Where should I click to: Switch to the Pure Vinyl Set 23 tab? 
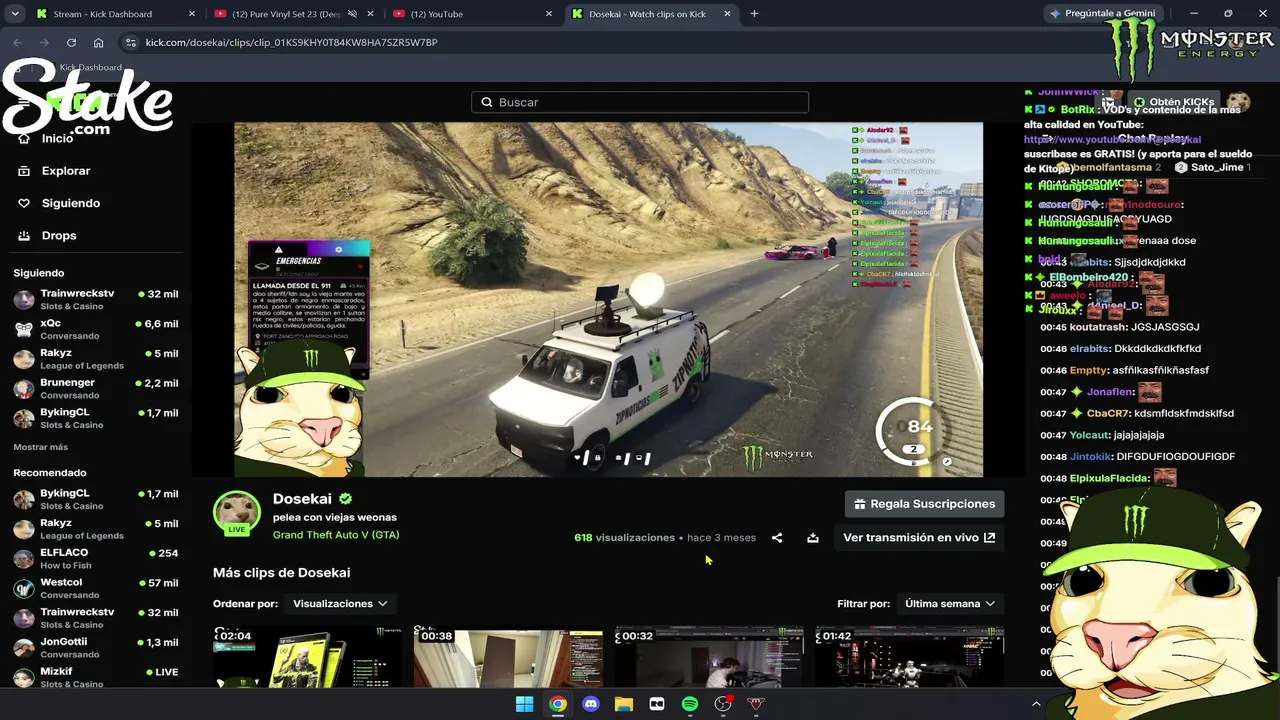point(292,14)
